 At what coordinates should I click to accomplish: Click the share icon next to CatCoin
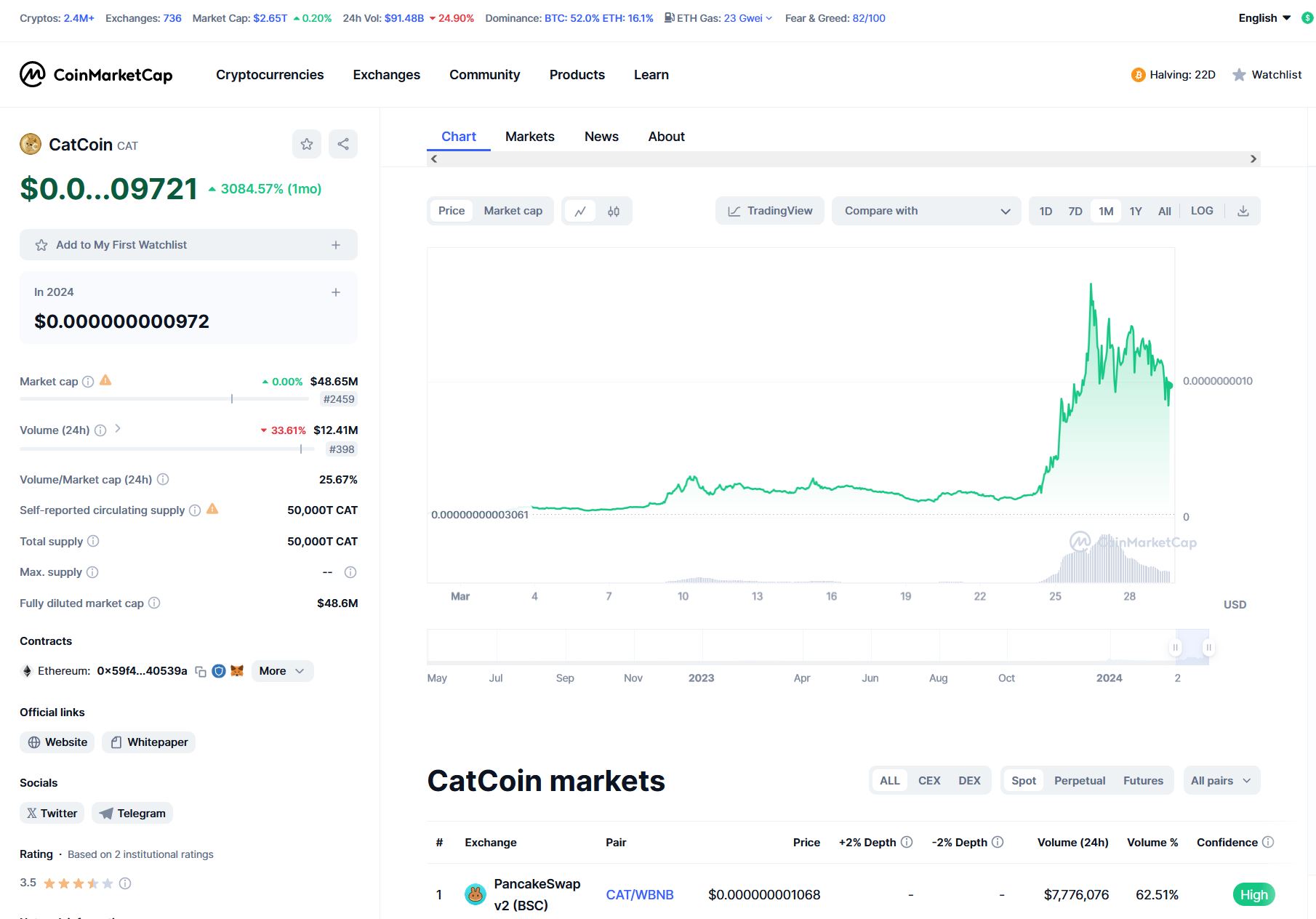[x=343, y=144]
